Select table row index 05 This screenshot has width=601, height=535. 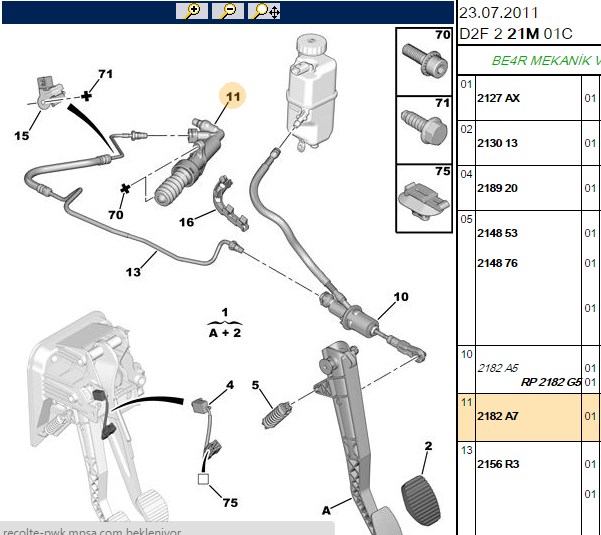(x=466, y=219)
